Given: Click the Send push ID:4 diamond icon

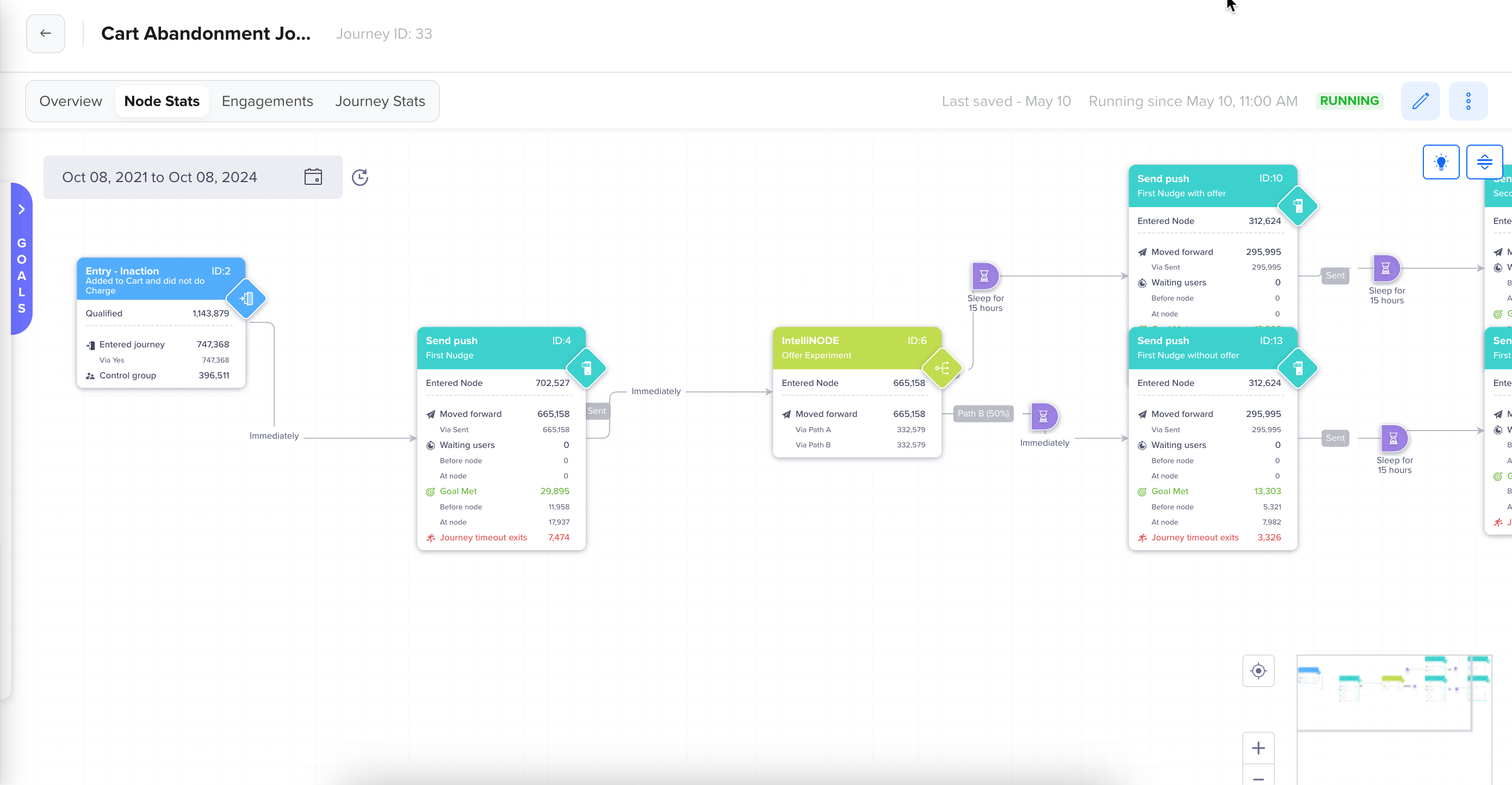Looking at the screenshot, I should pos(586,368).
